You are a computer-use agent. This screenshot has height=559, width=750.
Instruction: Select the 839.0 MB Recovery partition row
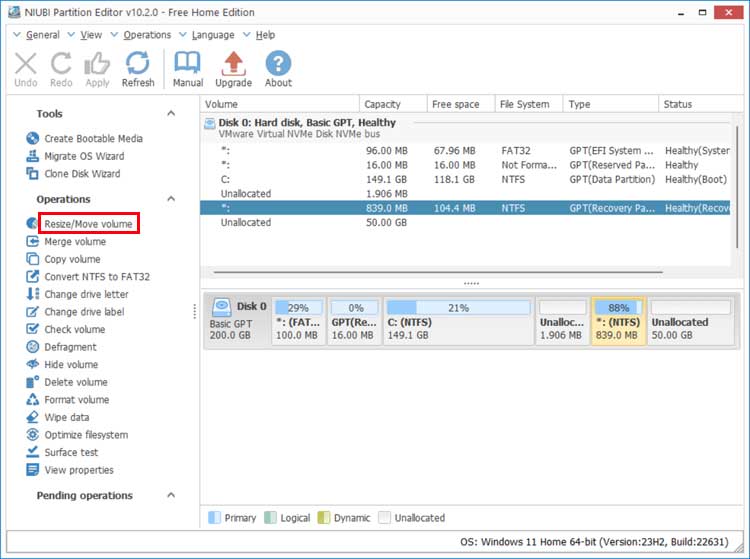point(465,208)
